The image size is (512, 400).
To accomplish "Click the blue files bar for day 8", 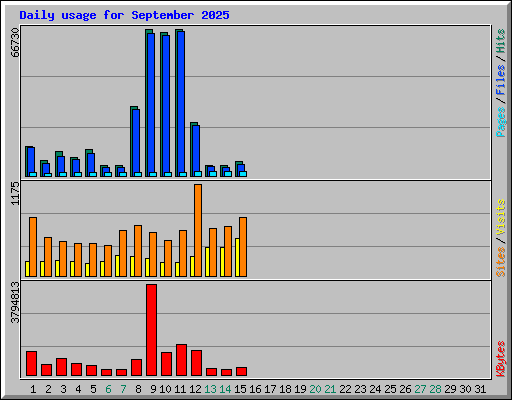I will (136, 141).
